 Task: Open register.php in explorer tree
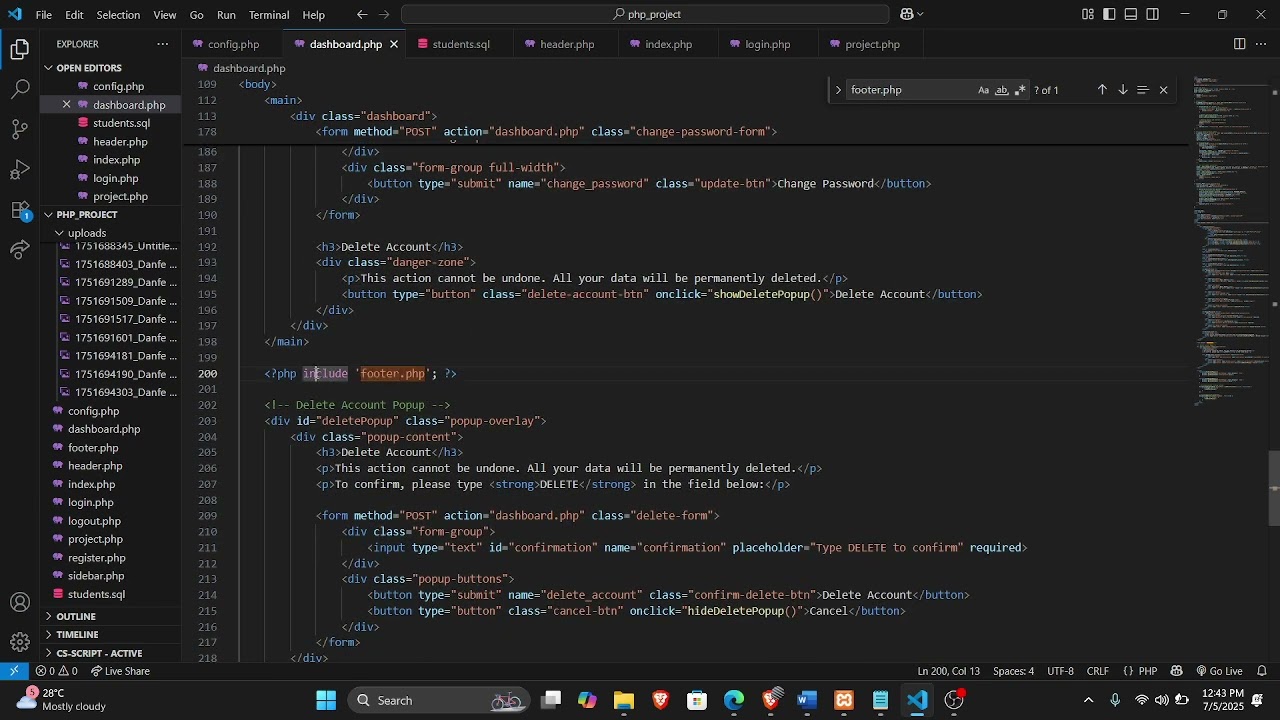tap(96, 558)
